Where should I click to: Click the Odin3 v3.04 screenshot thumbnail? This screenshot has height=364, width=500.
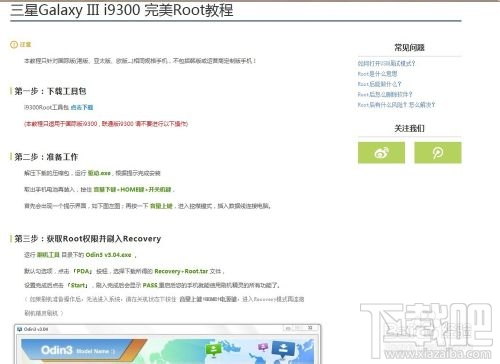click(x=167, y=344)
